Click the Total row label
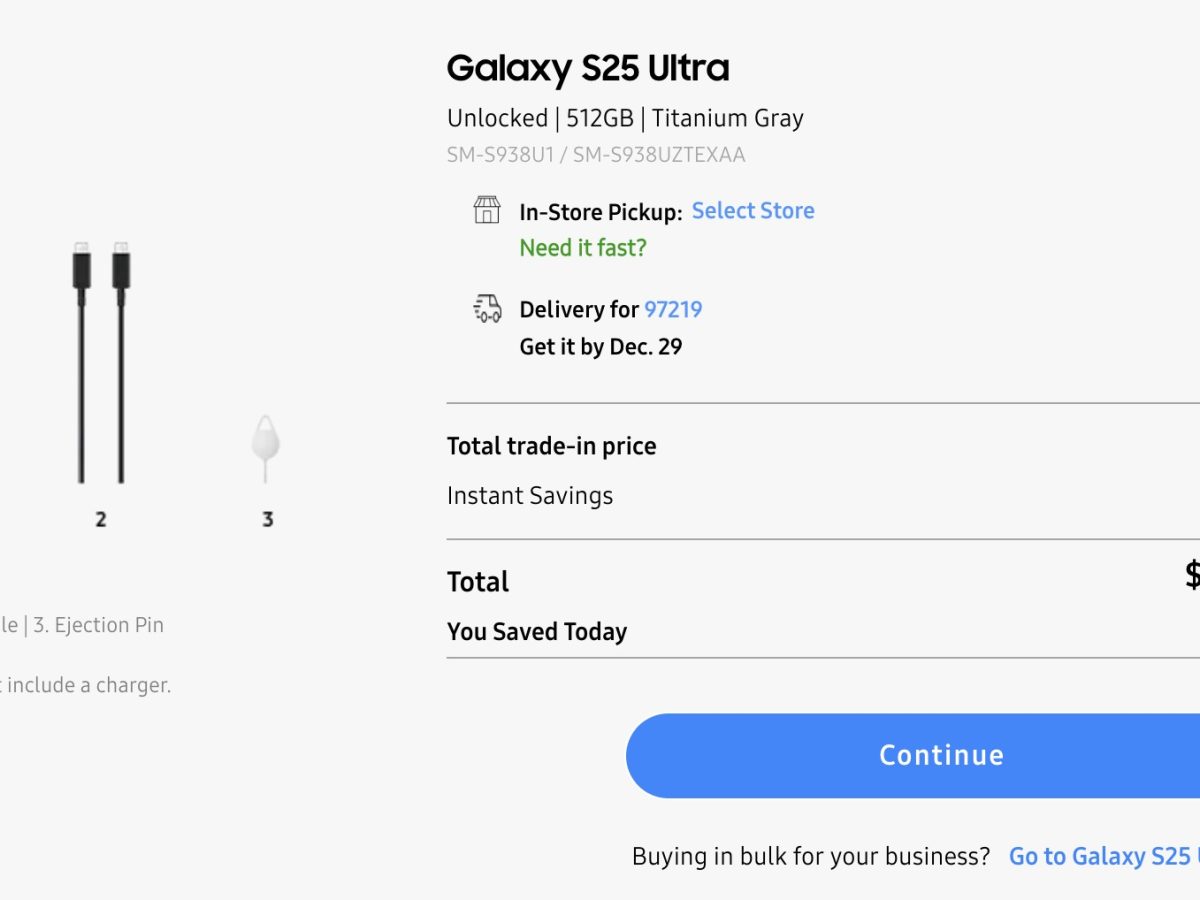 coord(478,582)
